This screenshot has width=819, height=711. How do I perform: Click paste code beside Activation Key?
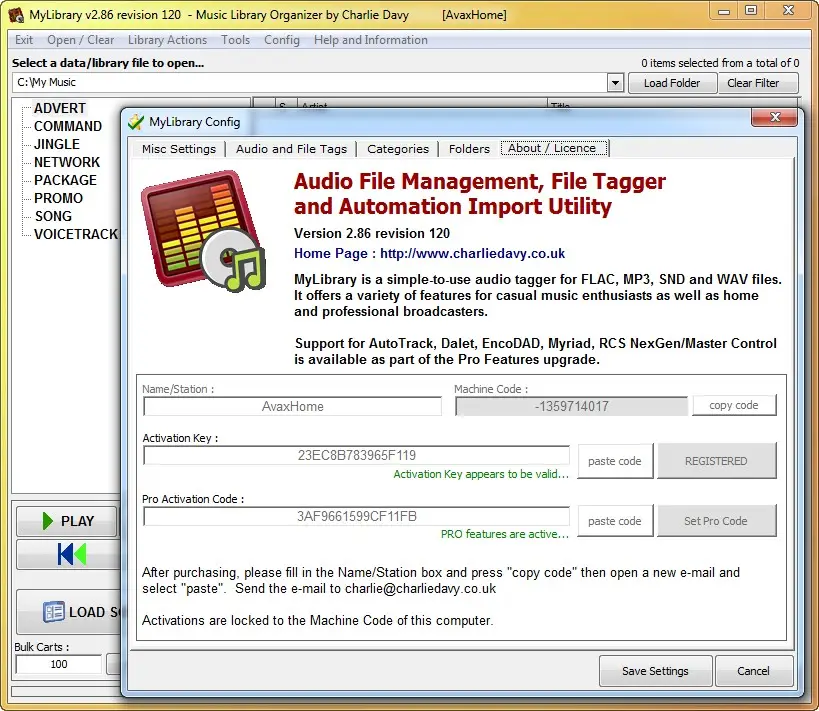615,461
